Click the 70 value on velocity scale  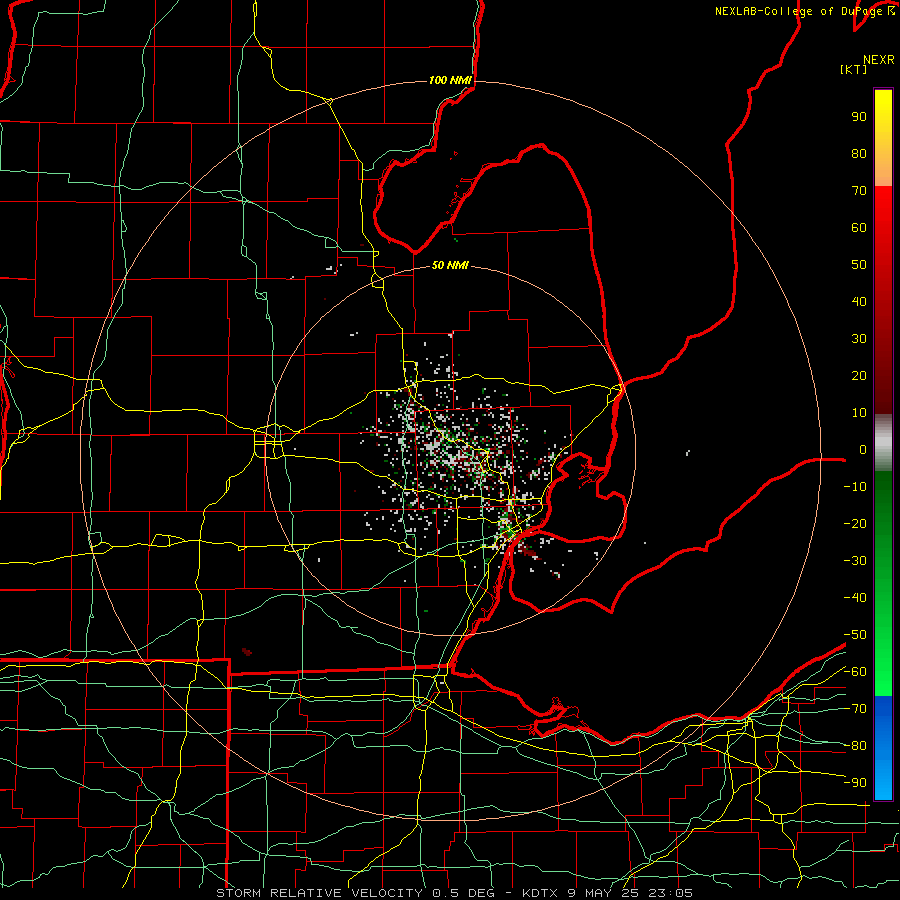(859, 191)
